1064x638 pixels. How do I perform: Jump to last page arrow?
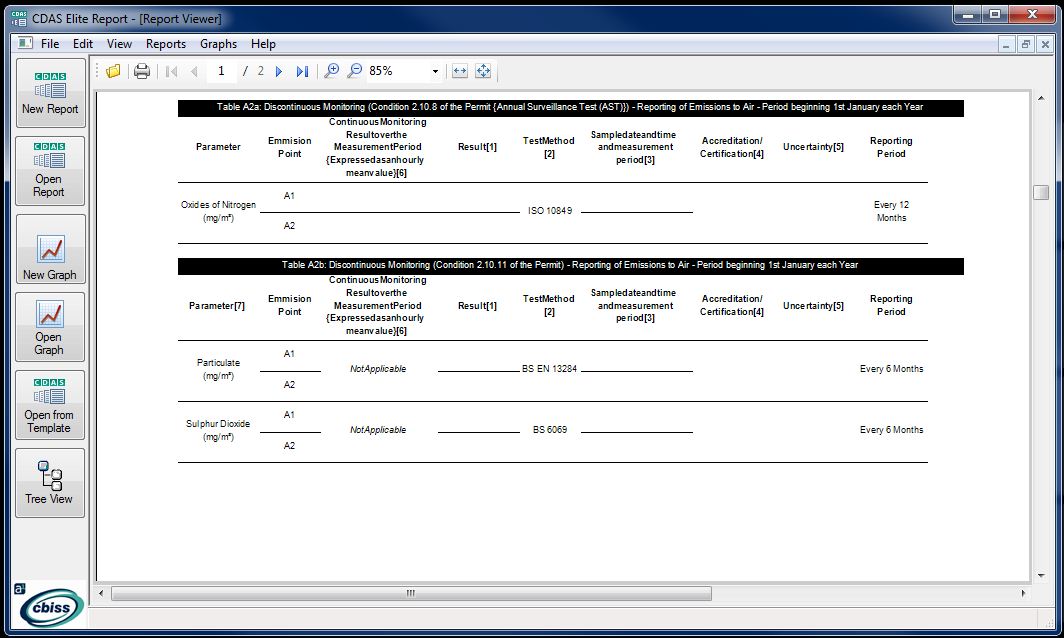point(302,71)
